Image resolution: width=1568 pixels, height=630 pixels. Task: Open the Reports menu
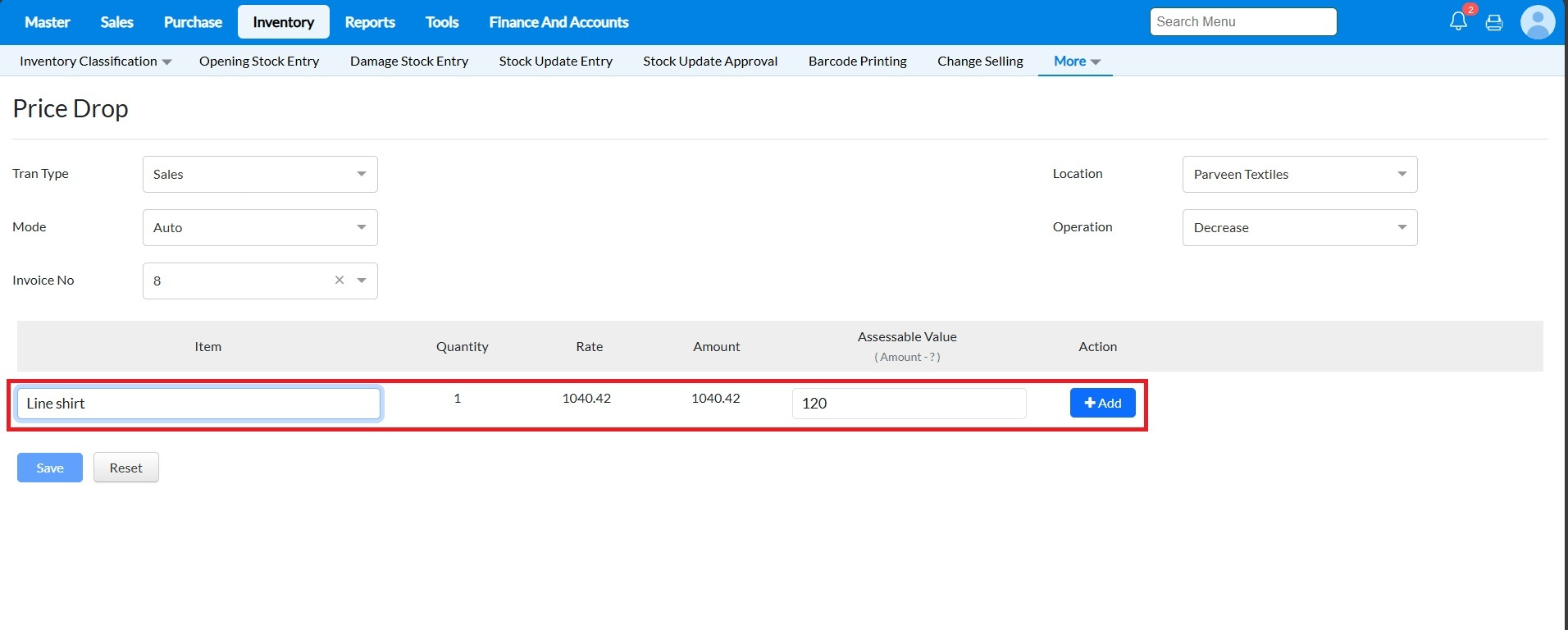tap(369, 22)
